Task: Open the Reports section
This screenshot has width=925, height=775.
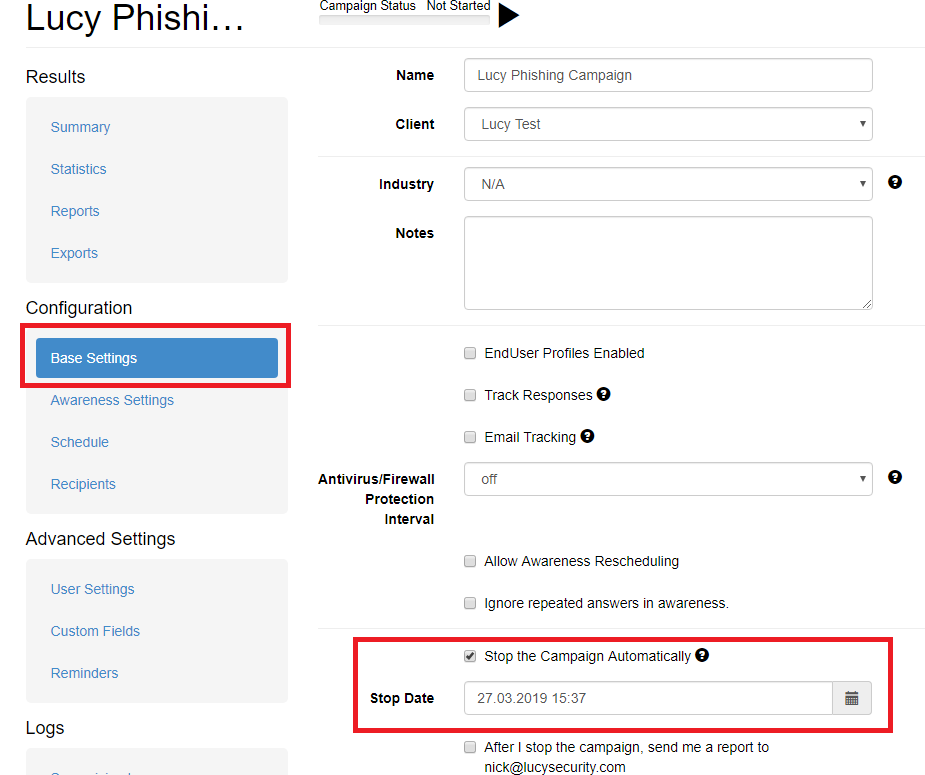Action: [75, 211]
